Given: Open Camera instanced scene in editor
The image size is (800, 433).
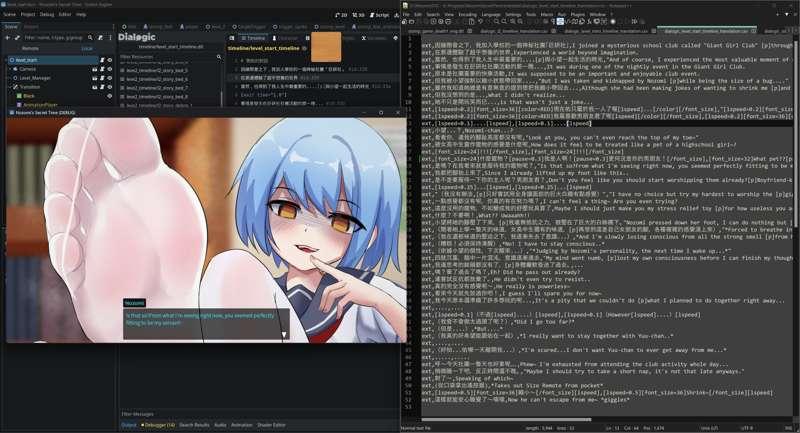Looking at the screenshot, I should pyautogui.click(x=94, y=69).
